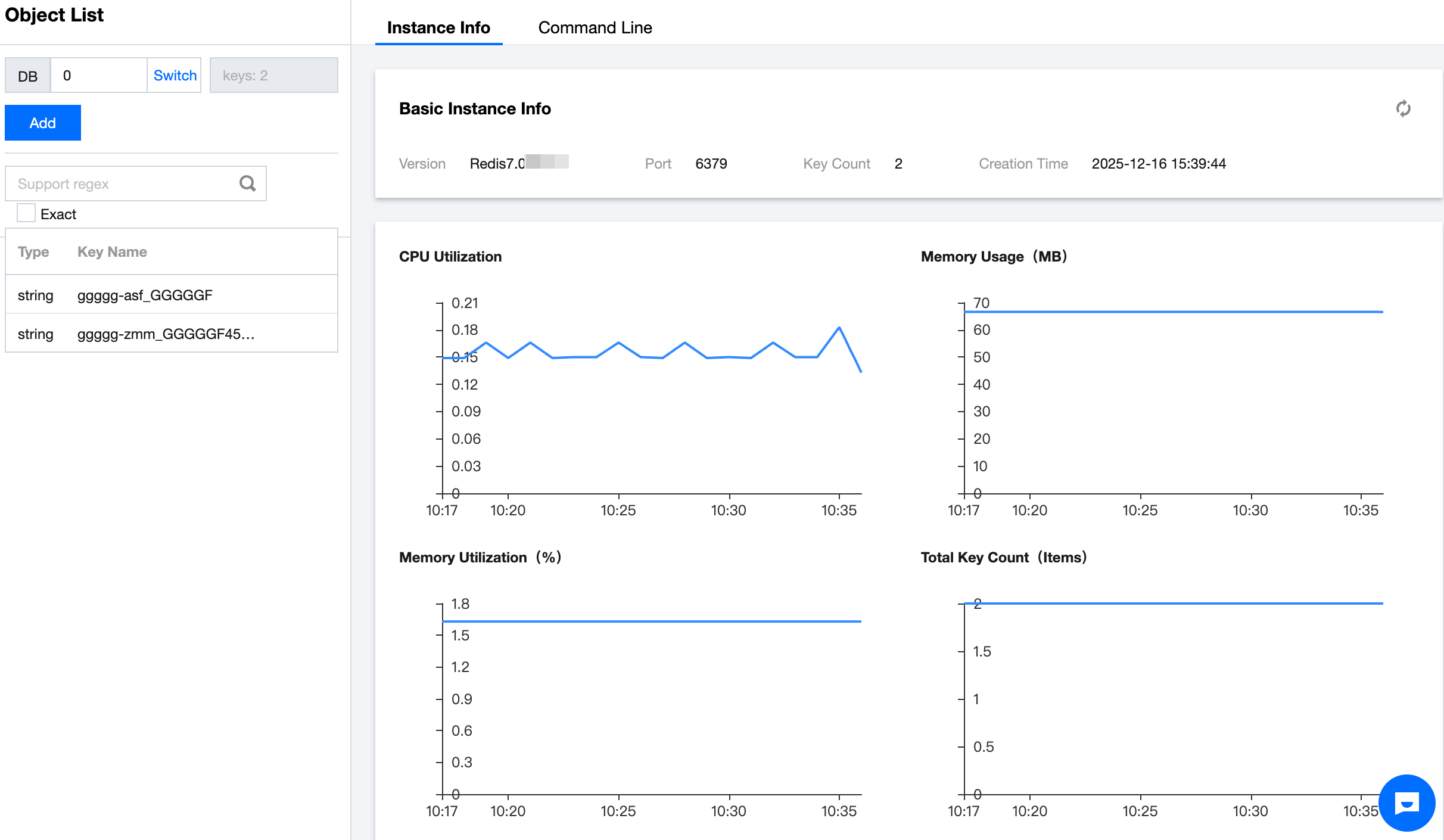Click the DB label box
1444x840 pixels.
(x=27, y=76)
